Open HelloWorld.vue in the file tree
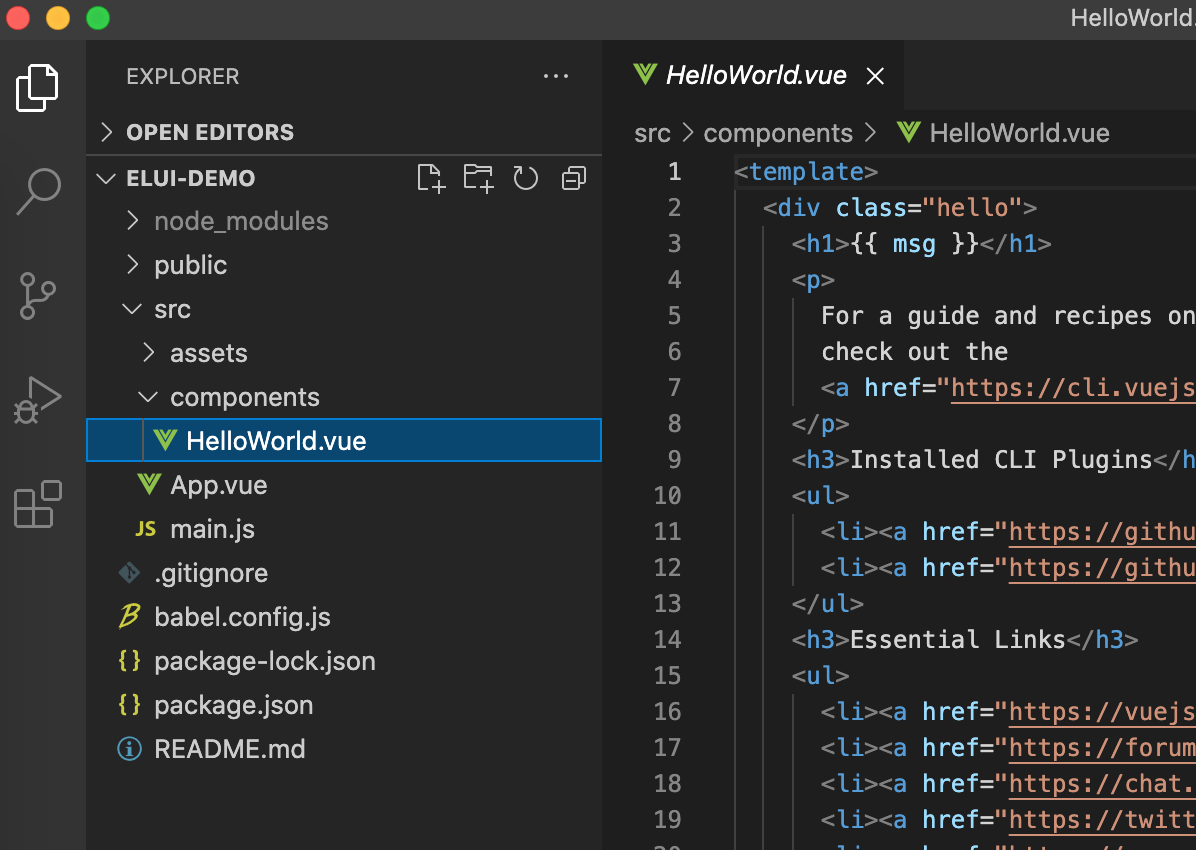Screen dimensions: 1196x850 344,440
